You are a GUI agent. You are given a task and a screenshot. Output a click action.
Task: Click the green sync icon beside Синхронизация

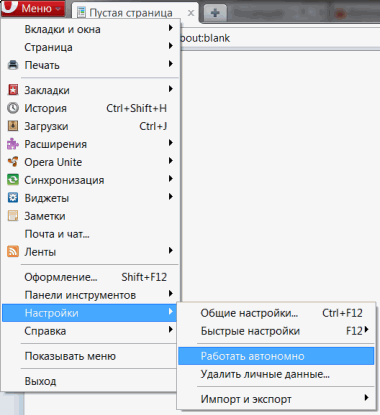[13, 180]
